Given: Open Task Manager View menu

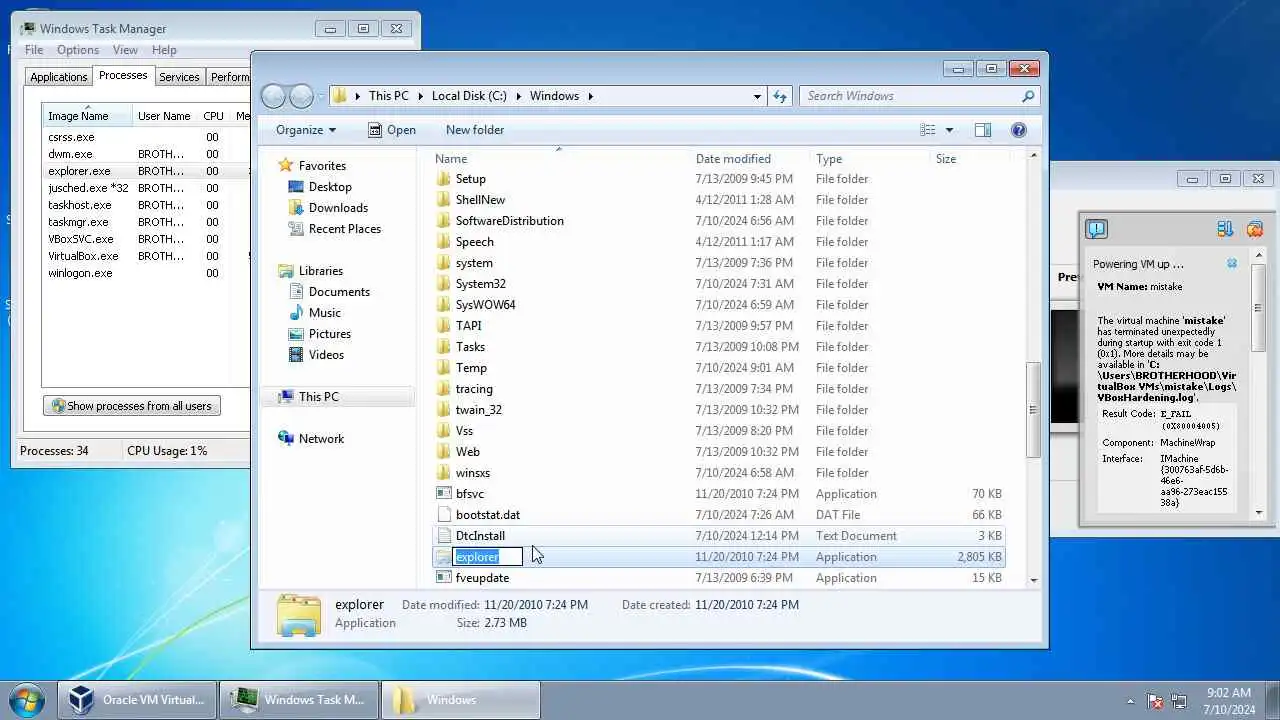Looking at the screenshot, I should (x=125, y=50).
